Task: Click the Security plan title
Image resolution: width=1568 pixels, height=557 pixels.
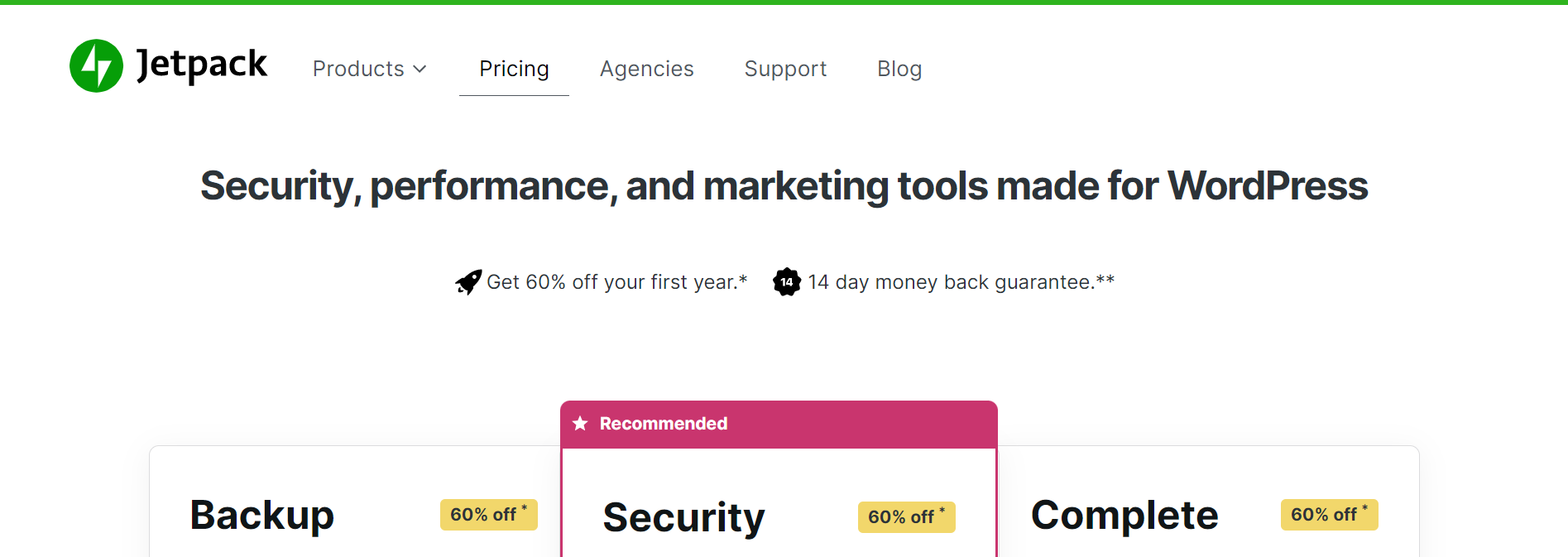Action: pos(683,516)
